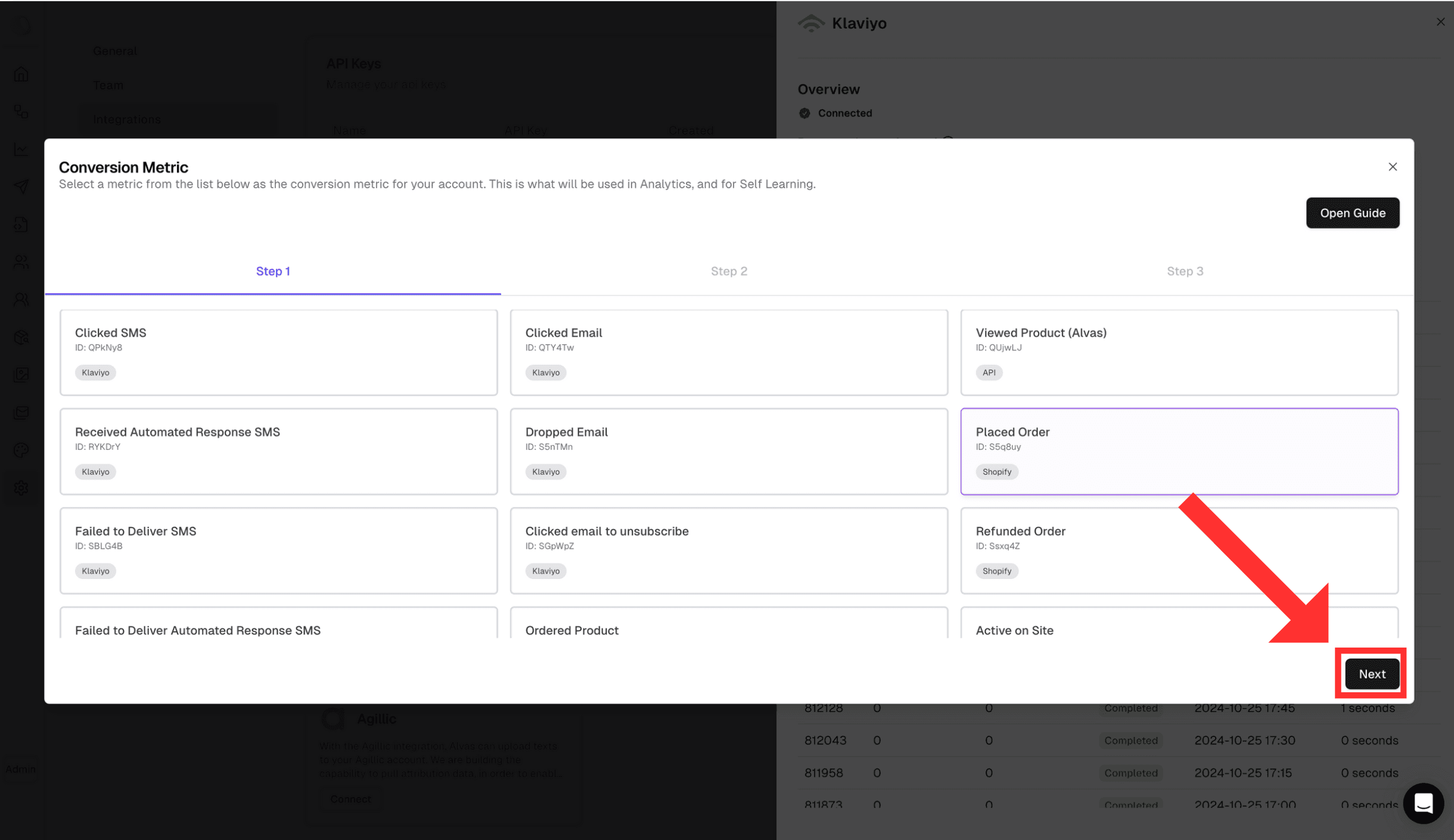
Task: Click the 811958 row in Klaviyo panel
Action: [x=1119, y=773]
